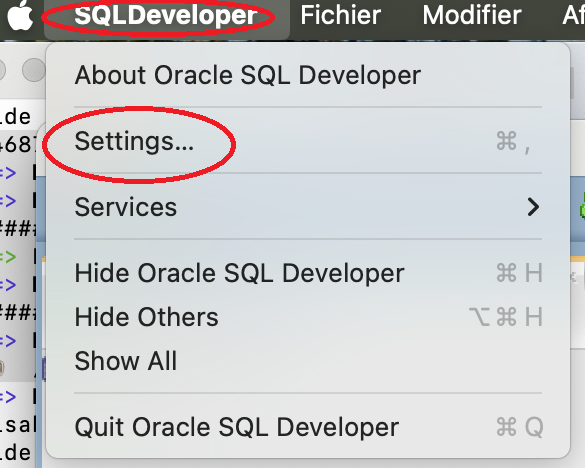This screenshot has width=585, height=468.
Task: Open the Modifier menu
Action: [x=472, y=16]
